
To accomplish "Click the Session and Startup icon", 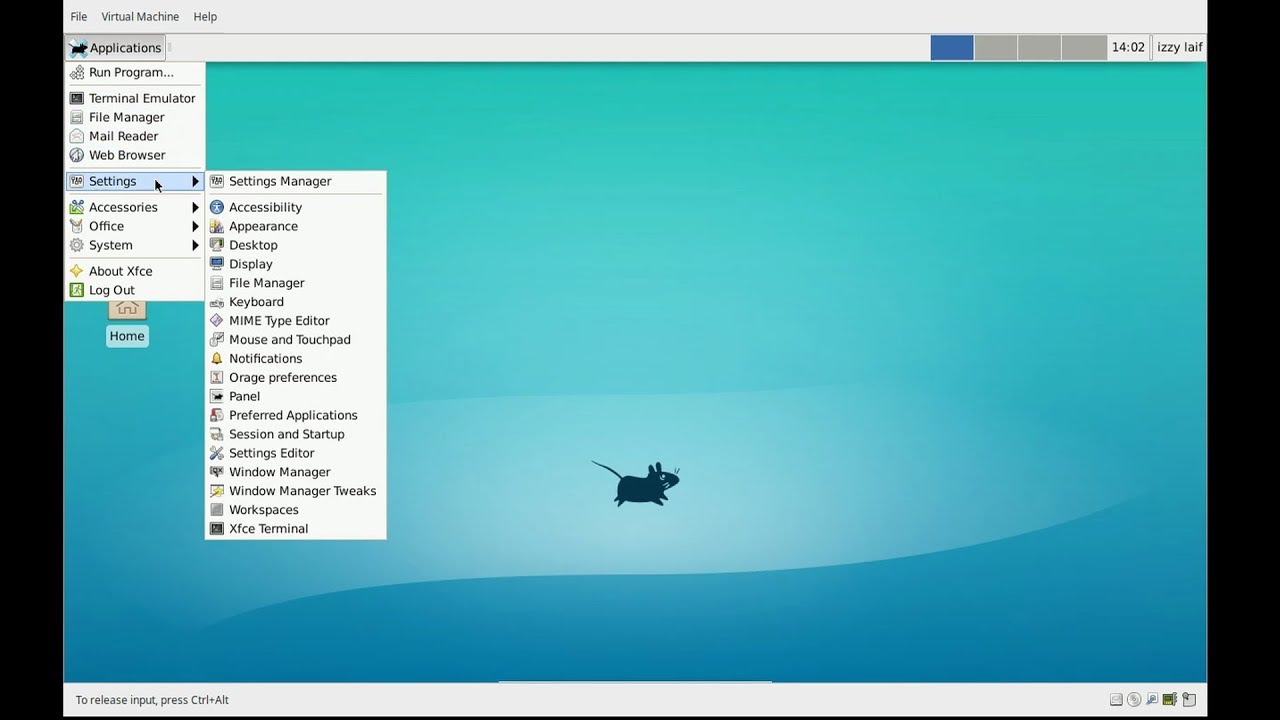I will pos(217,435).
